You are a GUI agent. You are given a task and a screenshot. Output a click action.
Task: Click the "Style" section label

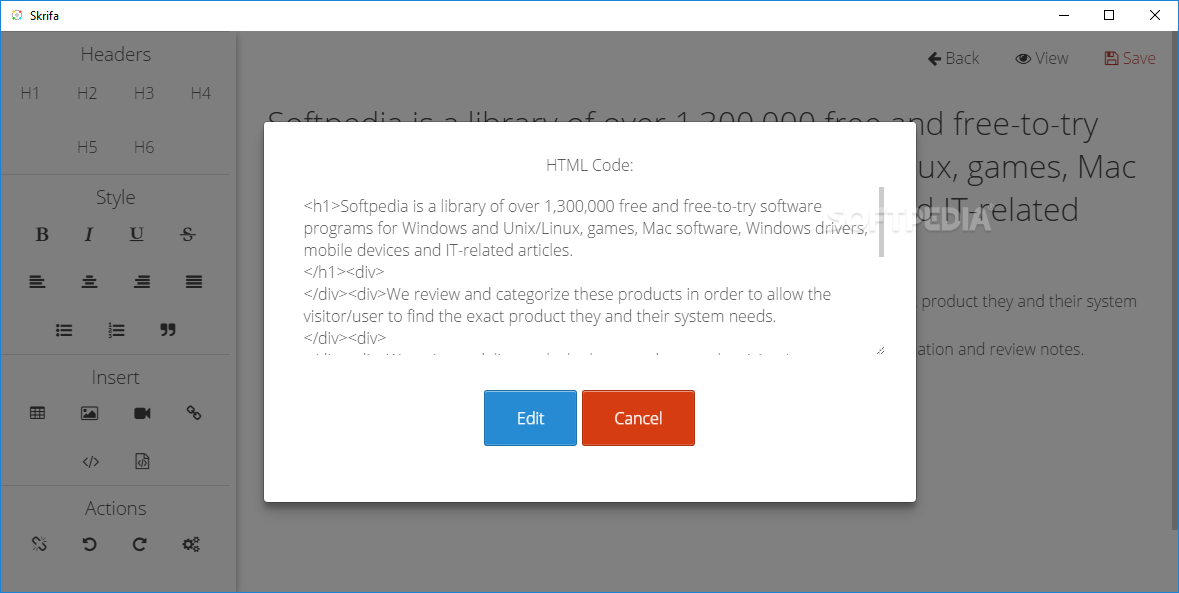116,197
